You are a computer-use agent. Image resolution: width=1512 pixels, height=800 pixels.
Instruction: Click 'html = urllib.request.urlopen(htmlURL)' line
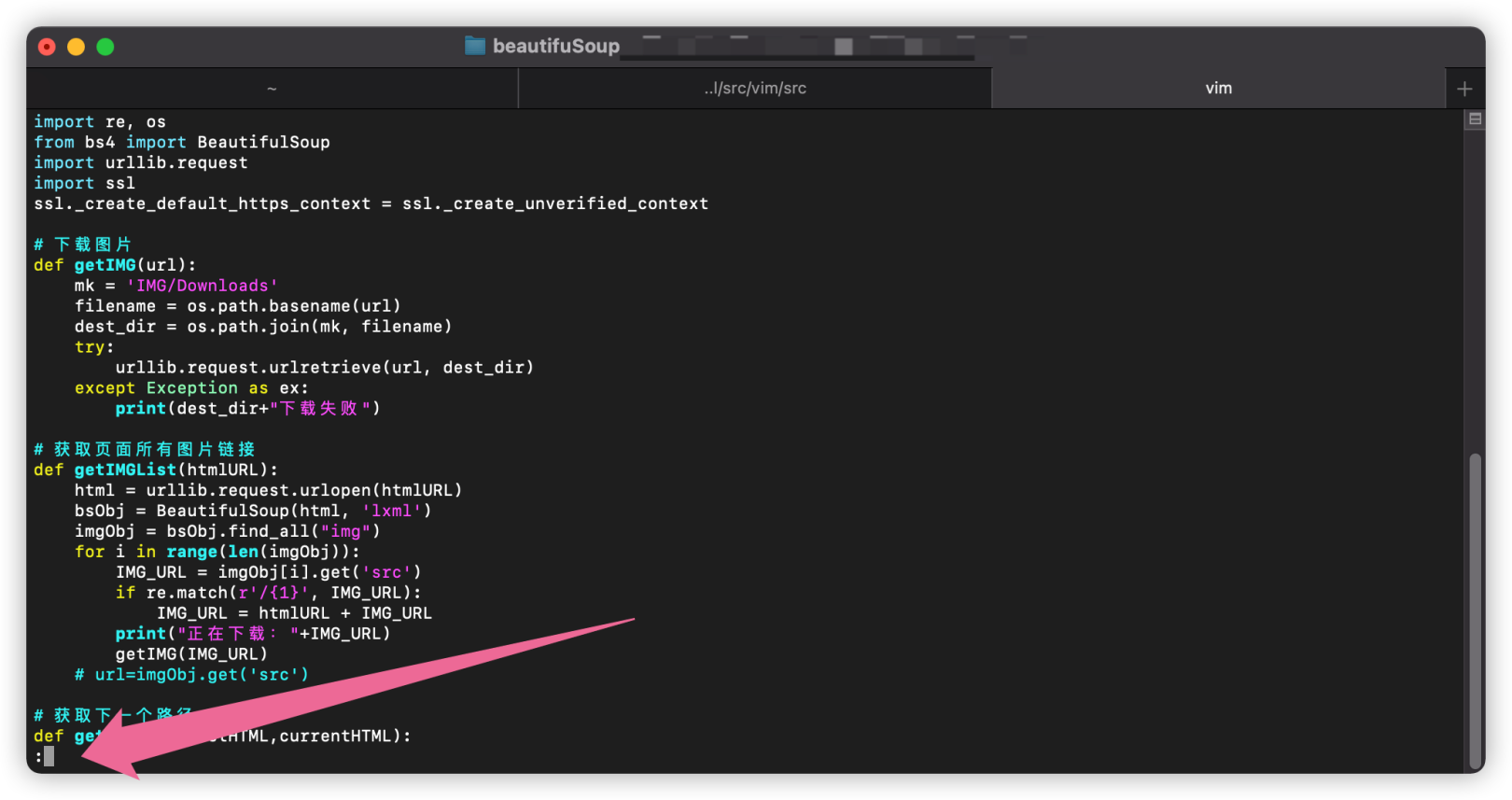[269, 490]
